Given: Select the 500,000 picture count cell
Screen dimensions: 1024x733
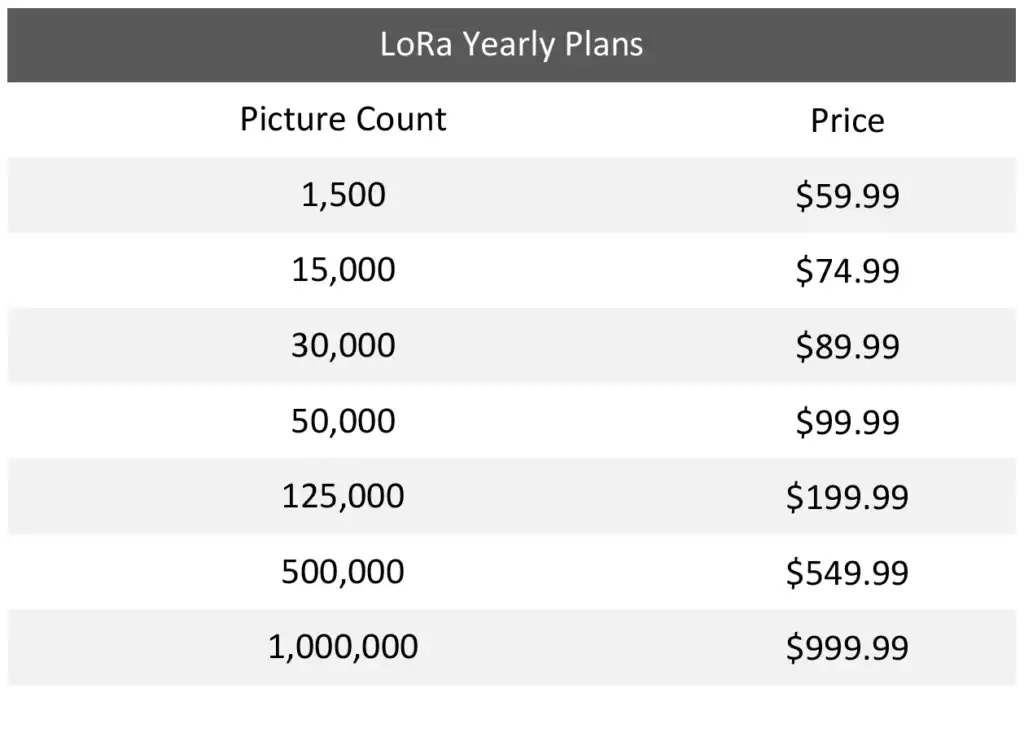Looking at the screenshot, I should [343, 572].
